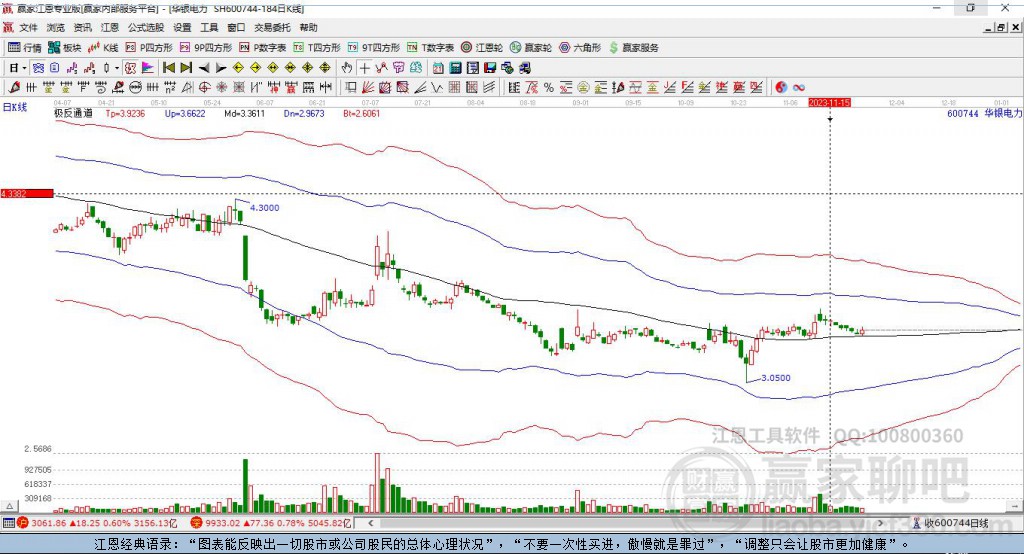This screenshot has width=1024, height=554.
Task: Click the 极反通道 indicator label
Action: (x=73, y=113)
